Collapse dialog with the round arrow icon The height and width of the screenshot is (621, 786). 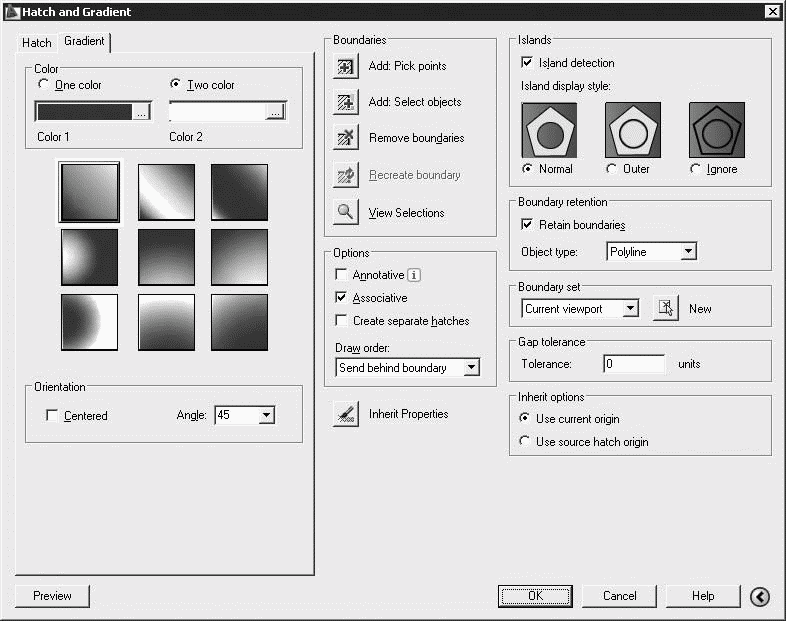click(x=760, y=596)
